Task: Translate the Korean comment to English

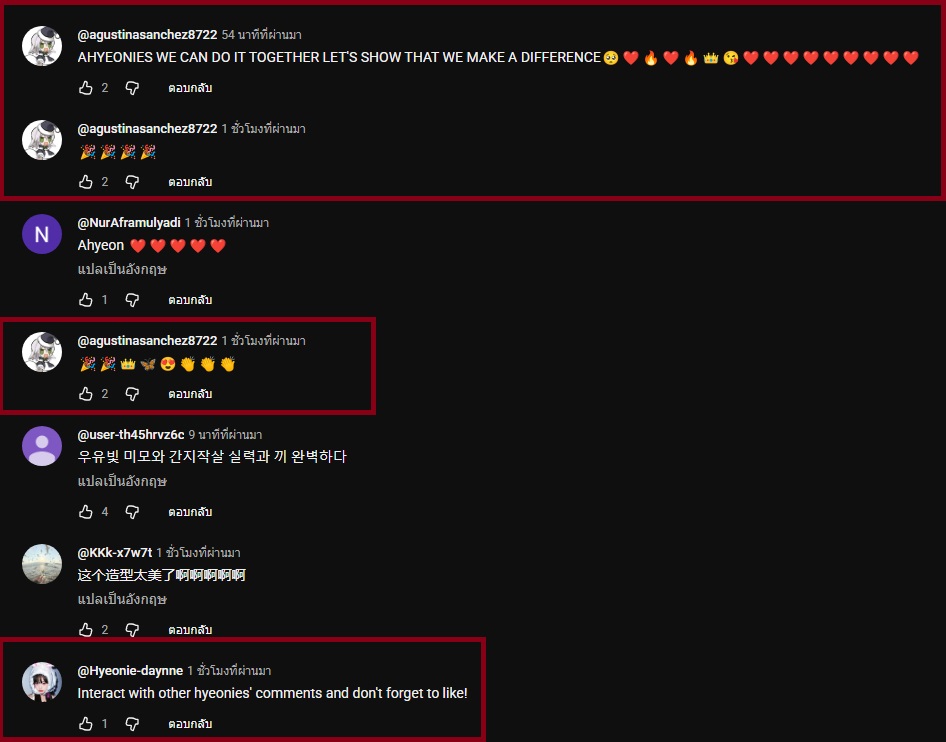Action: (x=122, y=481)
